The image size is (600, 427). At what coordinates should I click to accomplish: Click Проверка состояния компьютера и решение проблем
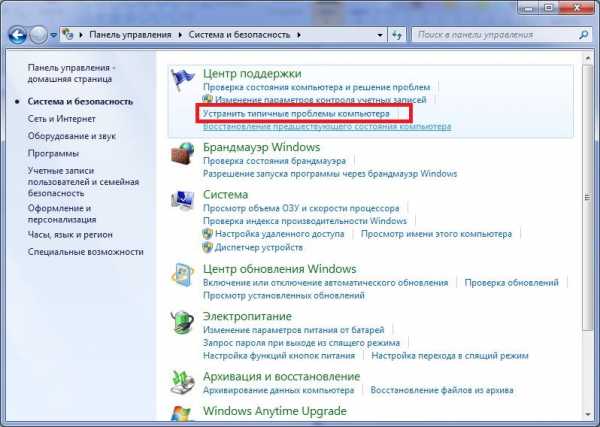click(316, 87)
